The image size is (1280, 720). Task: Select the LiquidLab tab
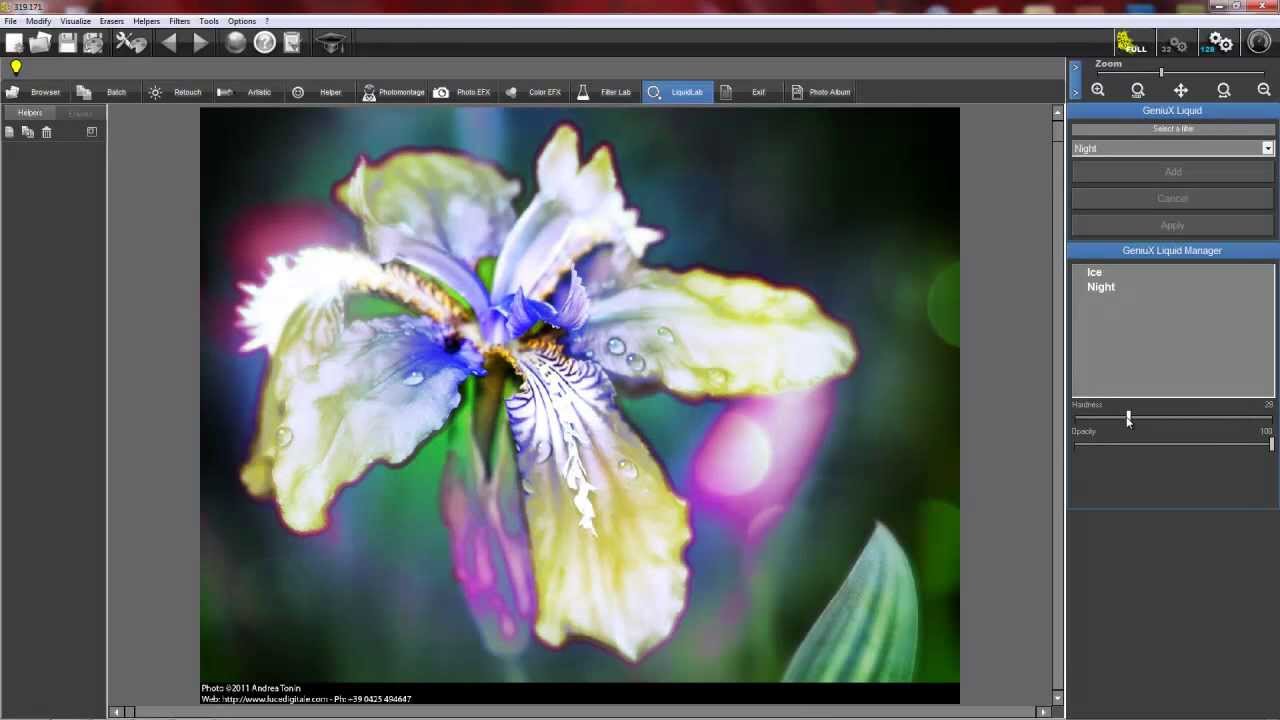tap(676, 92)
